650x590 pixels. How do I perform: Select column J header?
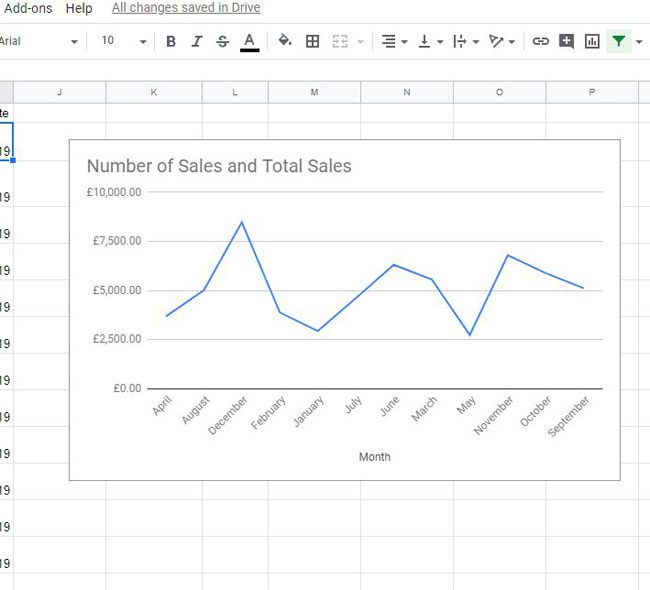pyautogui.click(x=60, y=92)
